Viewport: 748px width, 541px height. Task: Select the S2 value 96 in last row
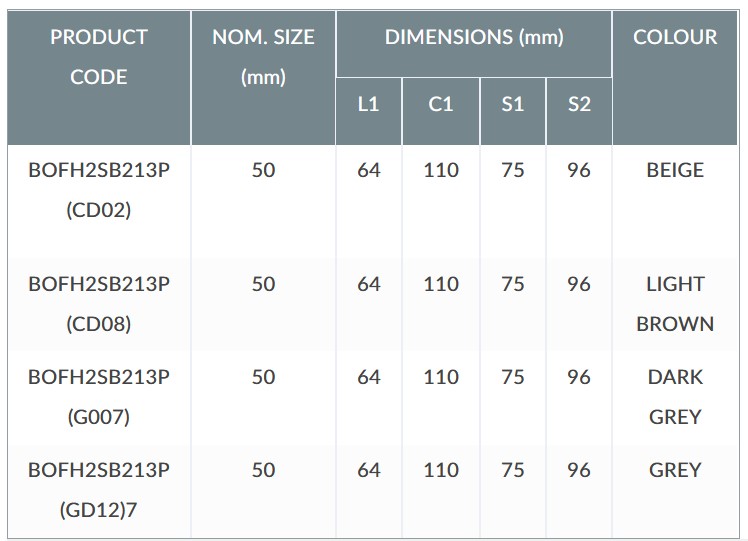coord(579,470)
